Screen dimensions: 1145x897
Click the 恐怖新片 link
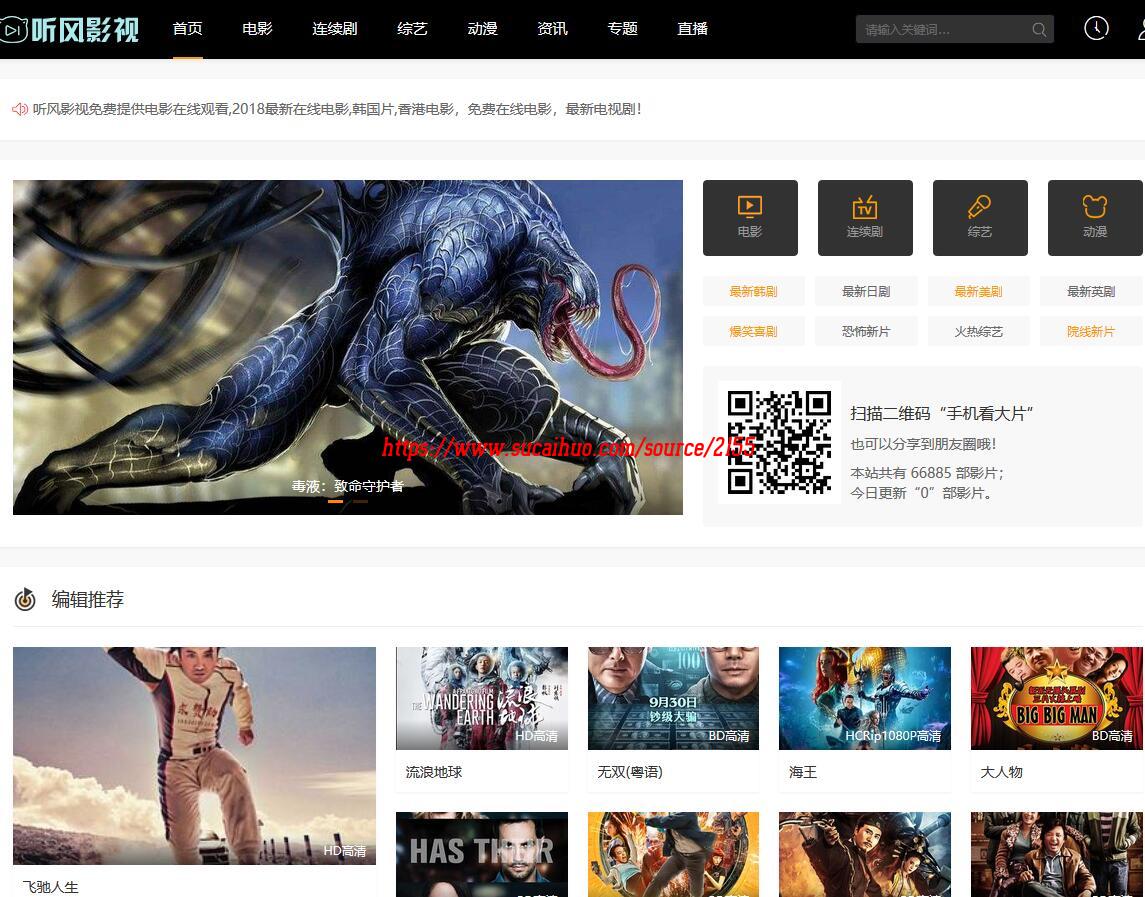pos(866,332)
